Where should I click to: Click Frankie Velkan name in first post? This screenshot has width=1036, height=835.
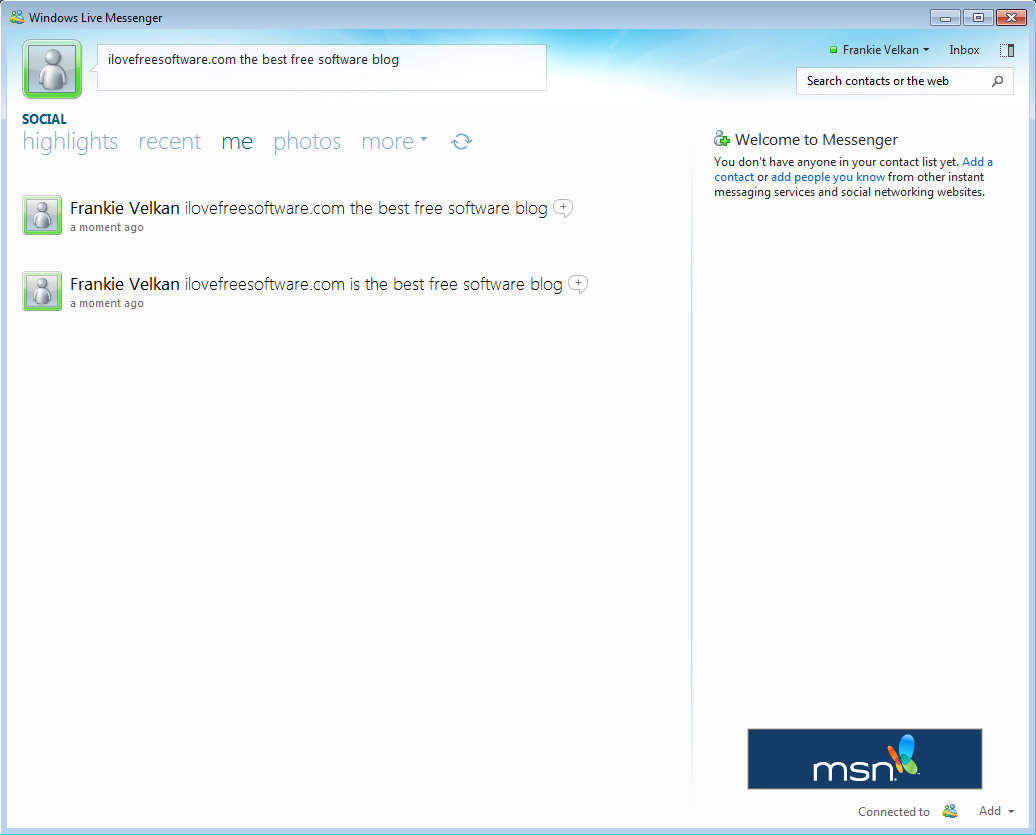[125, 208]
